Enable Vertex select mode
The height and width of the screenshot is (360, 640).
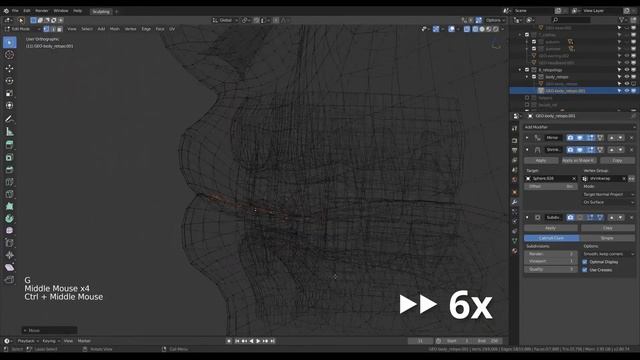(x=47, y=29)
